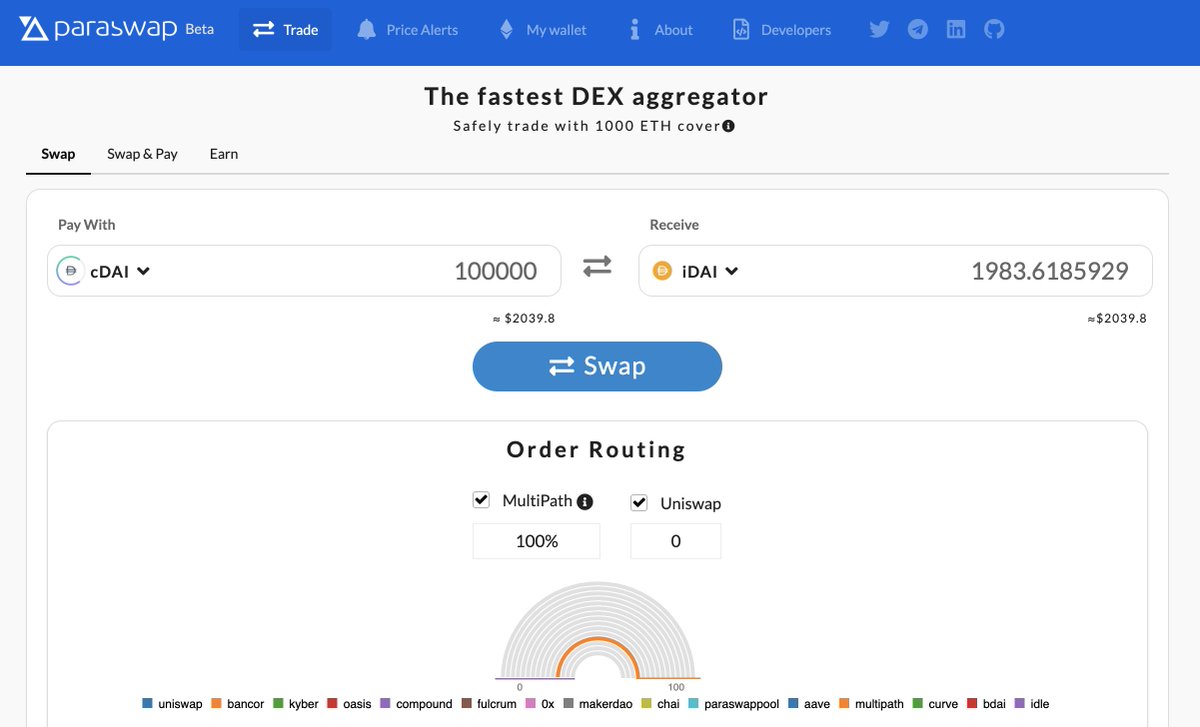Click the bancor legend swatch
This screenshot has width=1200, height=727.
click(x=217, y=704)
